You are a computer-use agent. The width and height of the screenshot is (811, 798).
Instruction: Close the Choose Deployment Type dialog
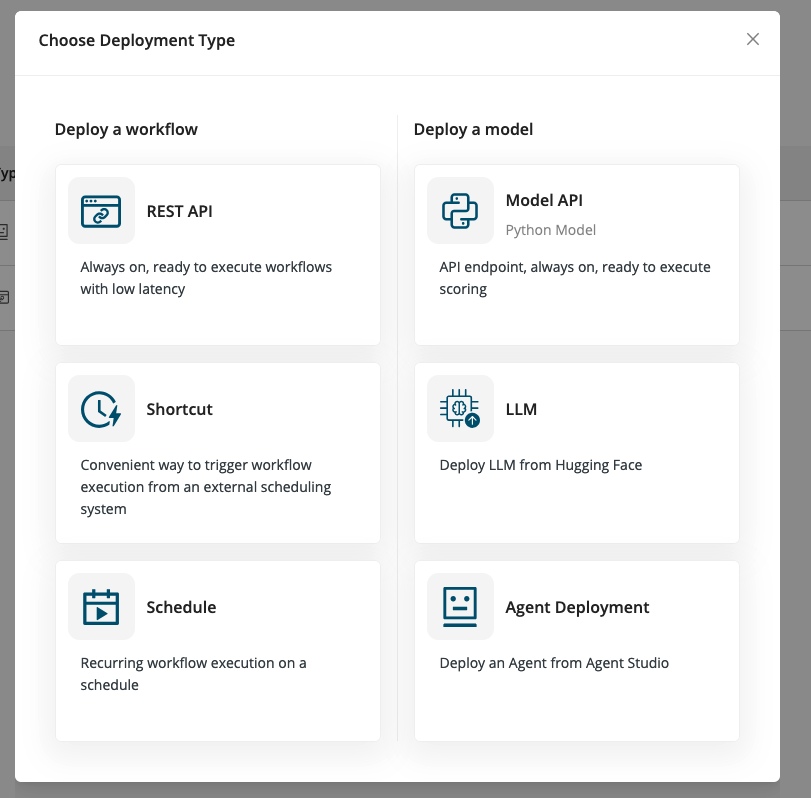[x=753, y=39]
